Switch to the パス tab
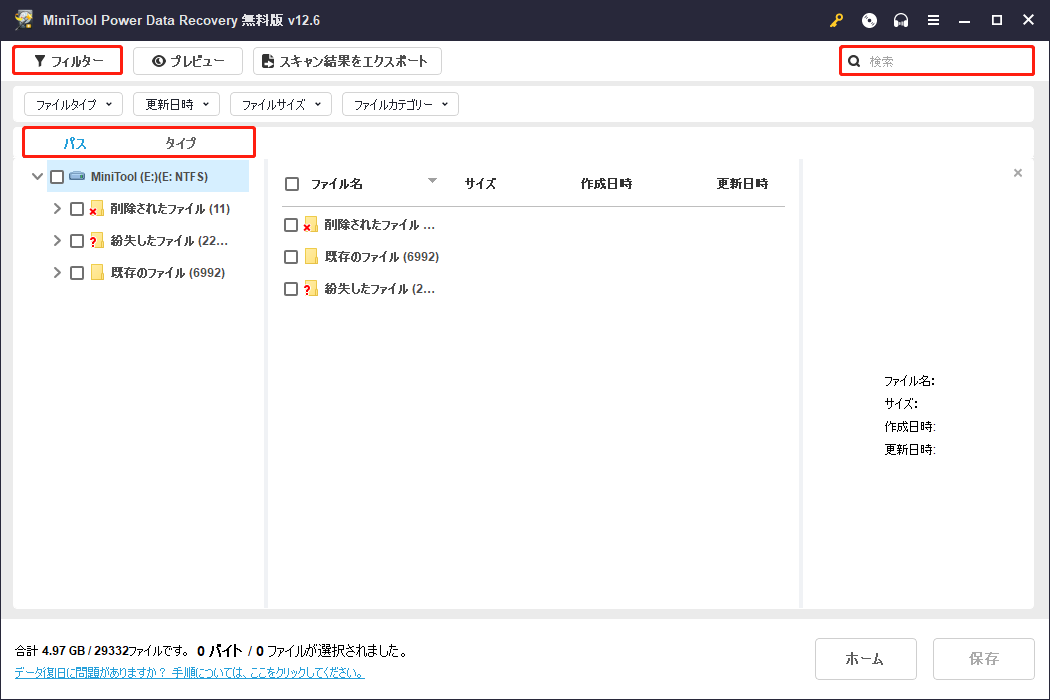Viewport: 1050px width, 700px height. [74, 143]
